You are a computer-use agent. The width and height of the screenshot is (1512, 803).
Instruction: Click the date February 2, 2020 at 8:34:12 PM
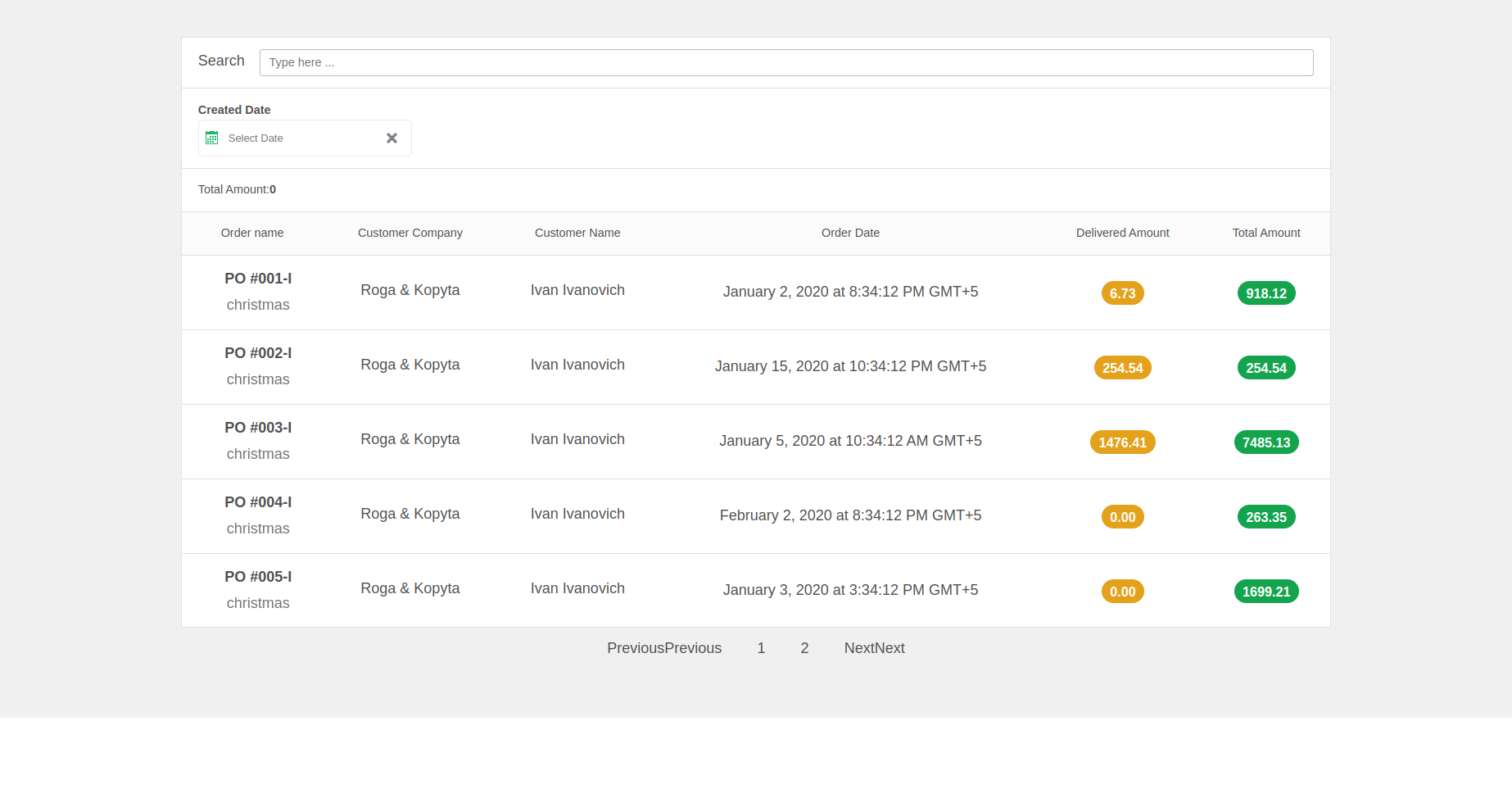[x=850, y=515]
